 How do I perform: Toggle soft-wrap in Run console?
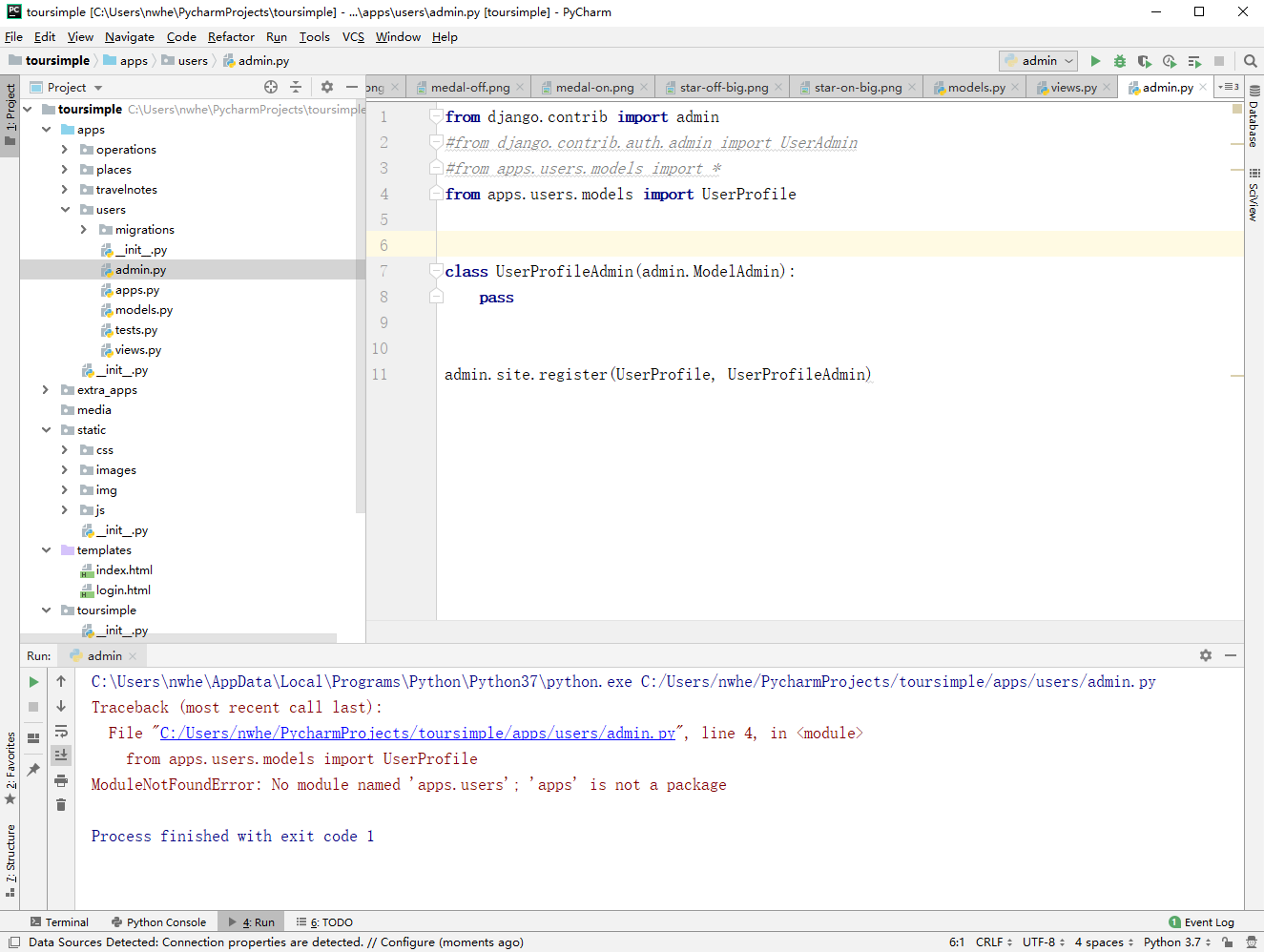click(x=61, y=731)
